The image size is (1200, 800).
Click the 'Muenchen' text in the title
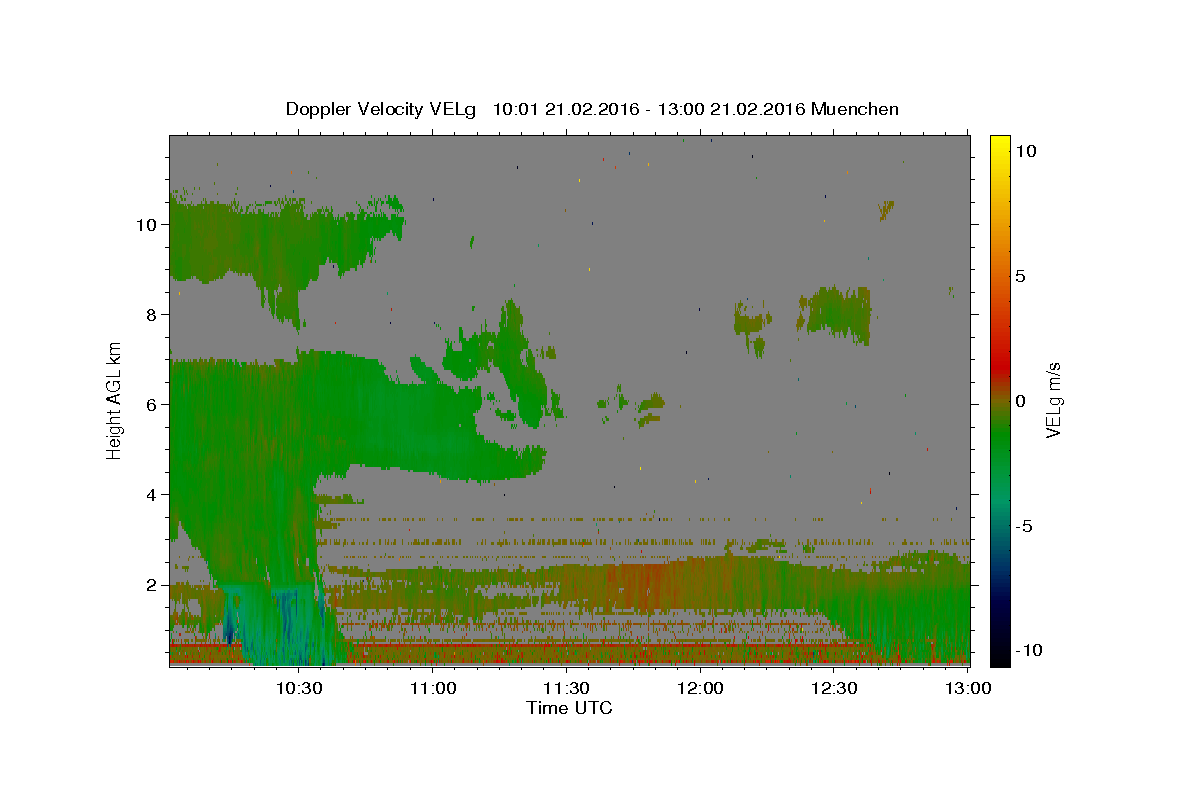tap(855, 109)
